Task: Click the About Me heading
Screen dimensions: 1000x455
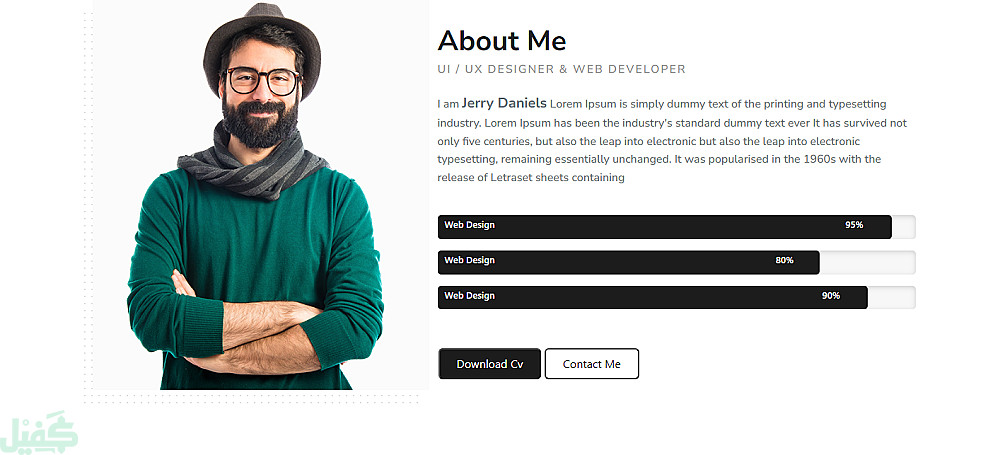Action: point(502,41)
